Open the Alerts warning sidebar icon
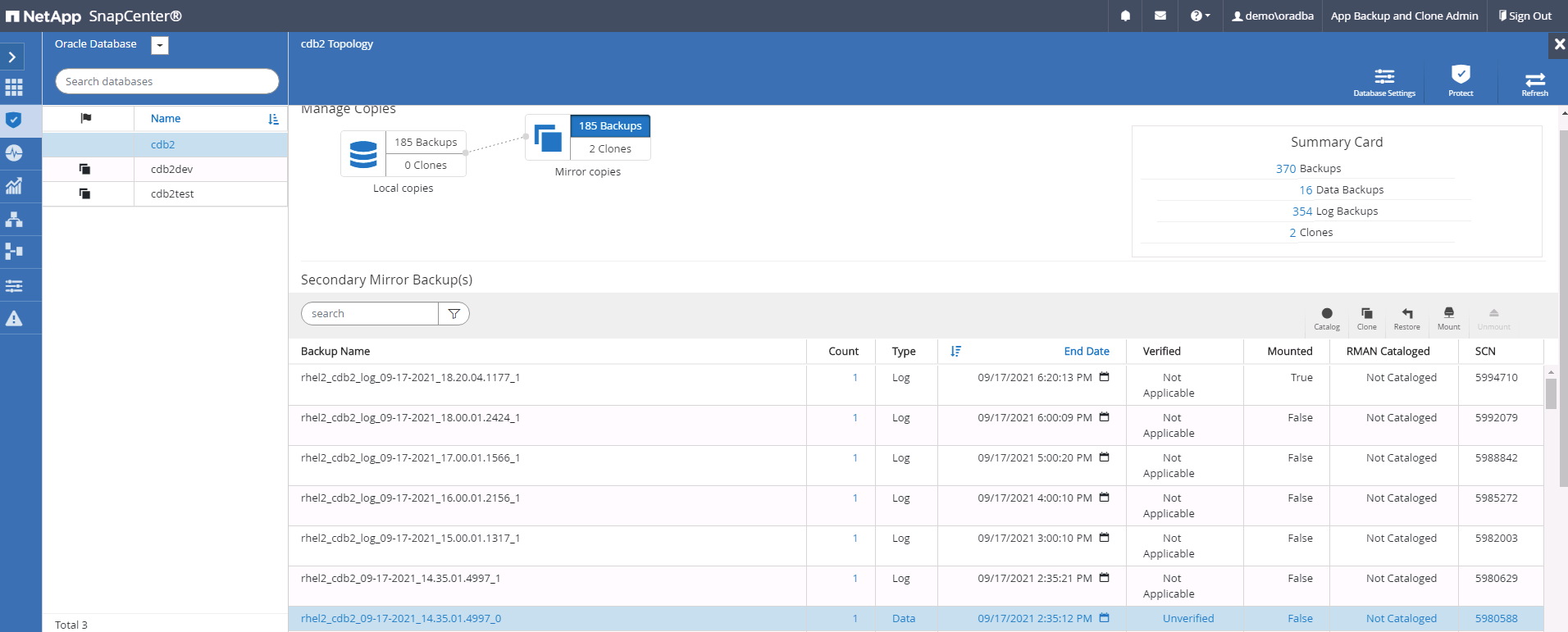Screen dimensions: 1568x632 pyautogui.click(x=14, y=318)
